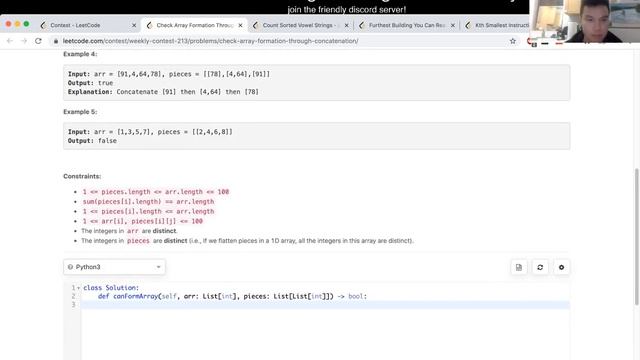This screenshot has height=360, width=640.
Task: Click the 'Example 4:' heading
Action: pyautogui.click(x=80, y=54)
